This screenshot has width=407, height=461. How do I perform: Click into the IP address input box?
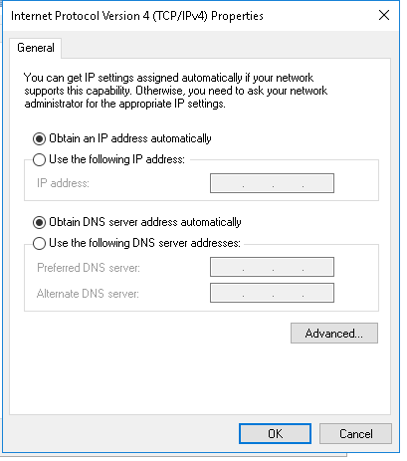(x=272, y=183)
